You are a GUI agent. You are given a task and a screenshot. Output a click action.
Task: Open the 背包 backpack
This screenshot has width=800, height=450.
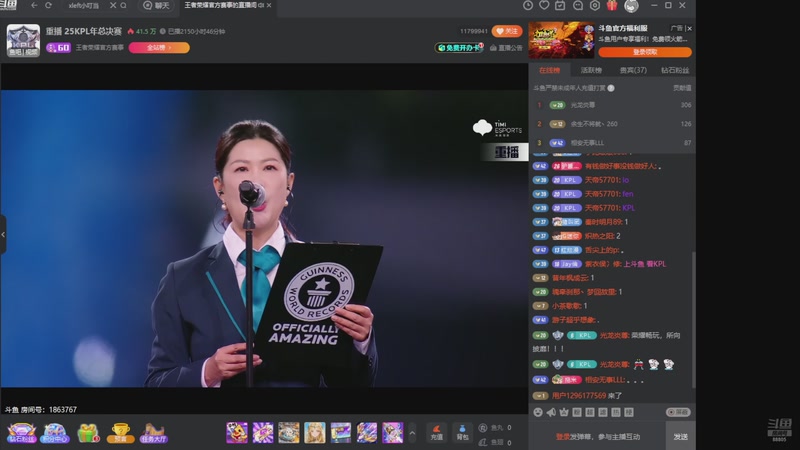[x=462, y=433]
